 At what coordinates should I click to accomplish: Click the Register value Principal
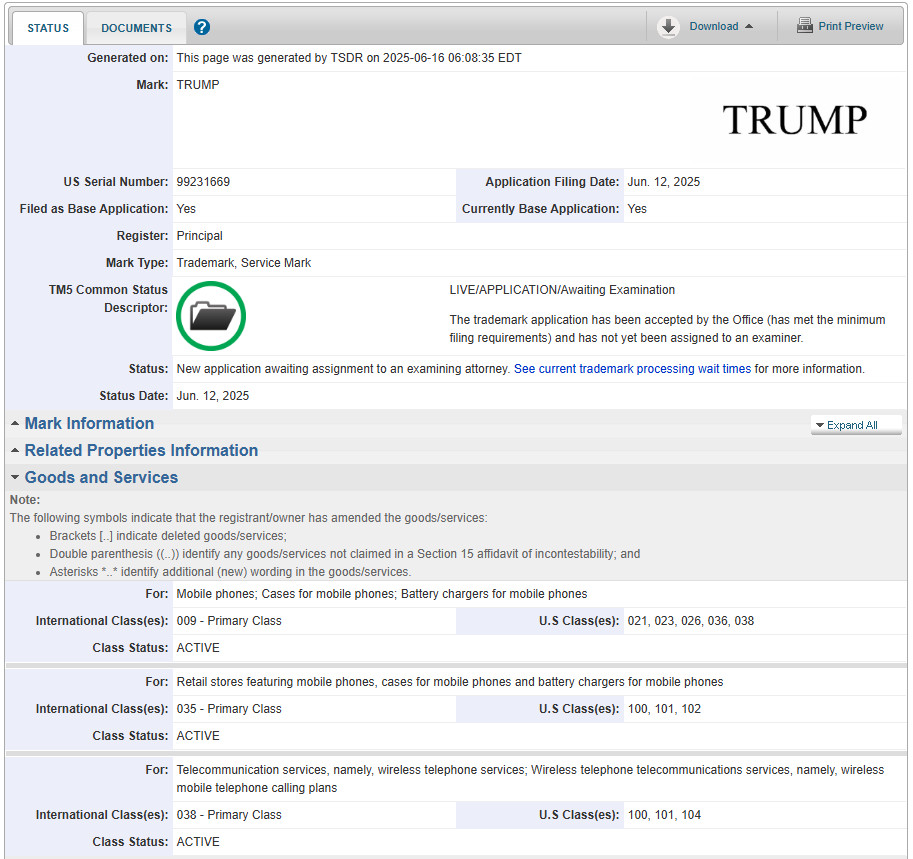200,236
